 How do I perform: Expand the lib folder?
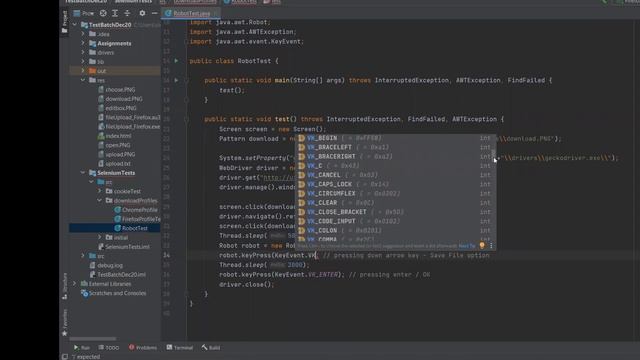click(83, 62)
